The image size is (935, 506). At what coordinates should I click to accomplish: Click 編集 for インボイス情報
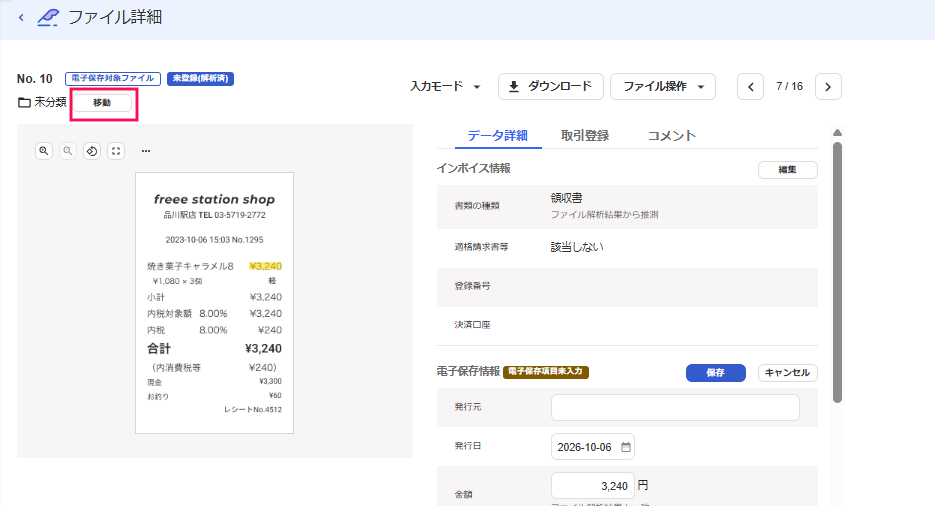click(787, 169)
